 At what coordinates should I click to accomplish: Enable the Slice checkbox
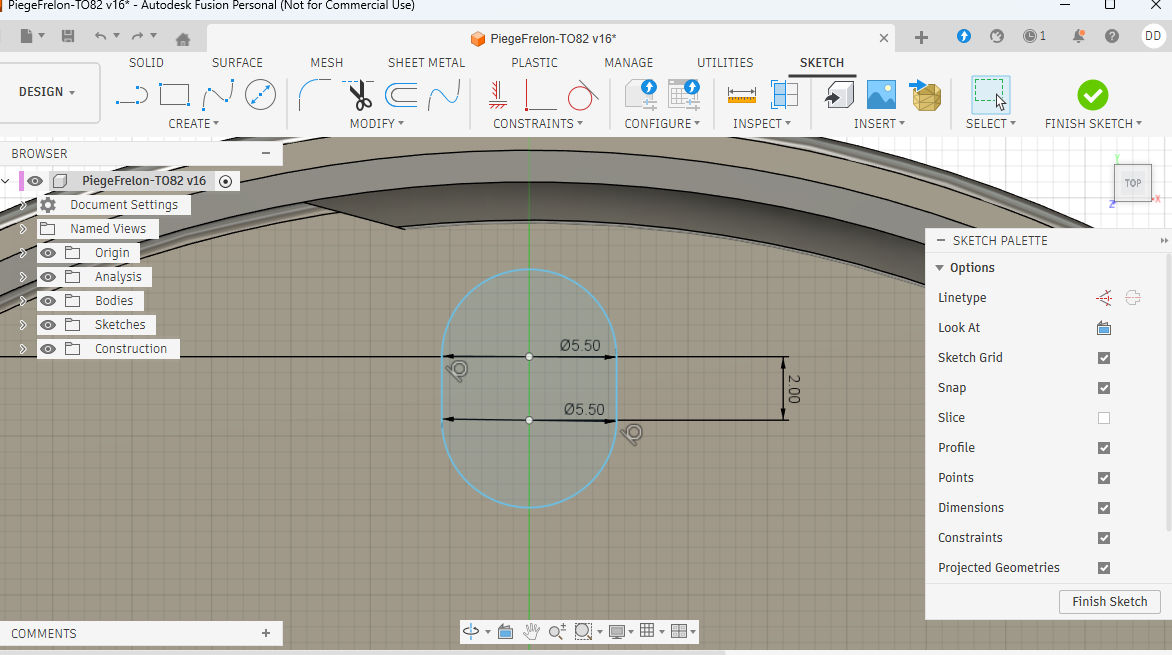1104,418
